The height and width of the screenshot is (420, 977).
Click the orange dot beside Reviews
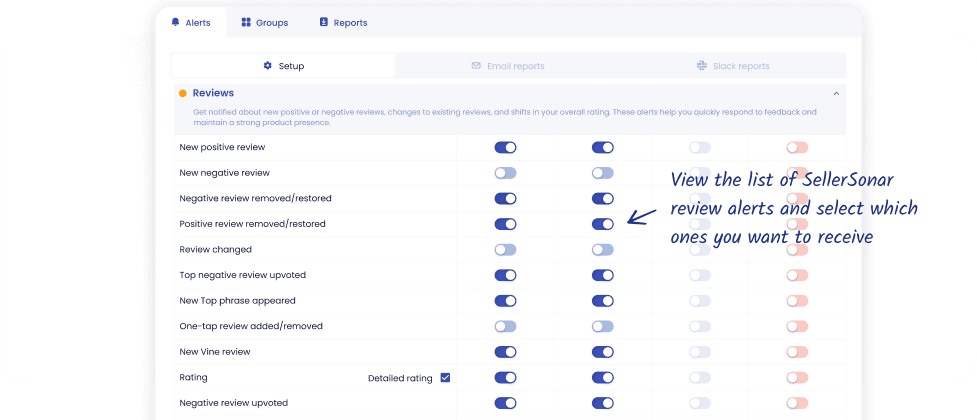[x=182, y=93]
